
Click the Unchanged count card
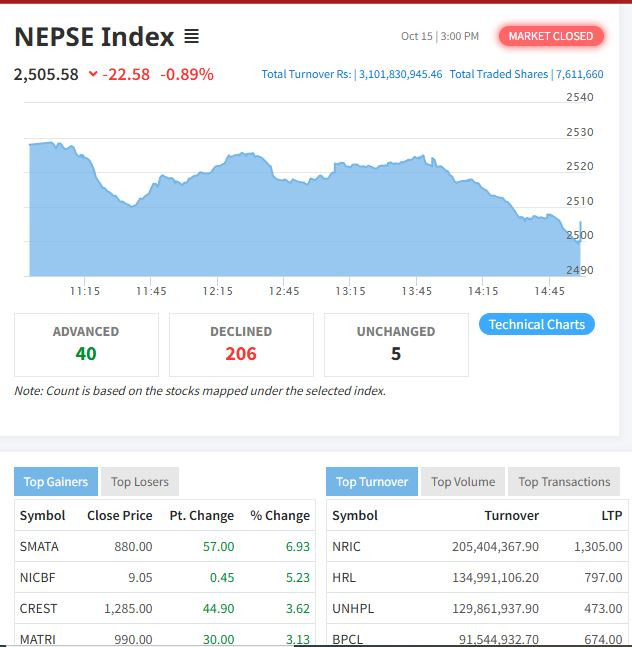[396, 344]
